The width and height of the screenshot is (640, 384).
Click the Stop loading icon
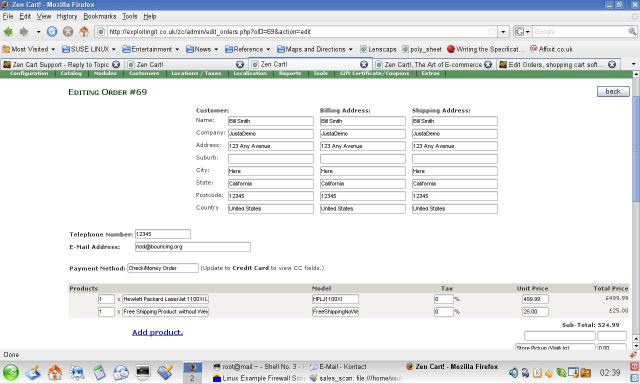[x=68, y=31]
